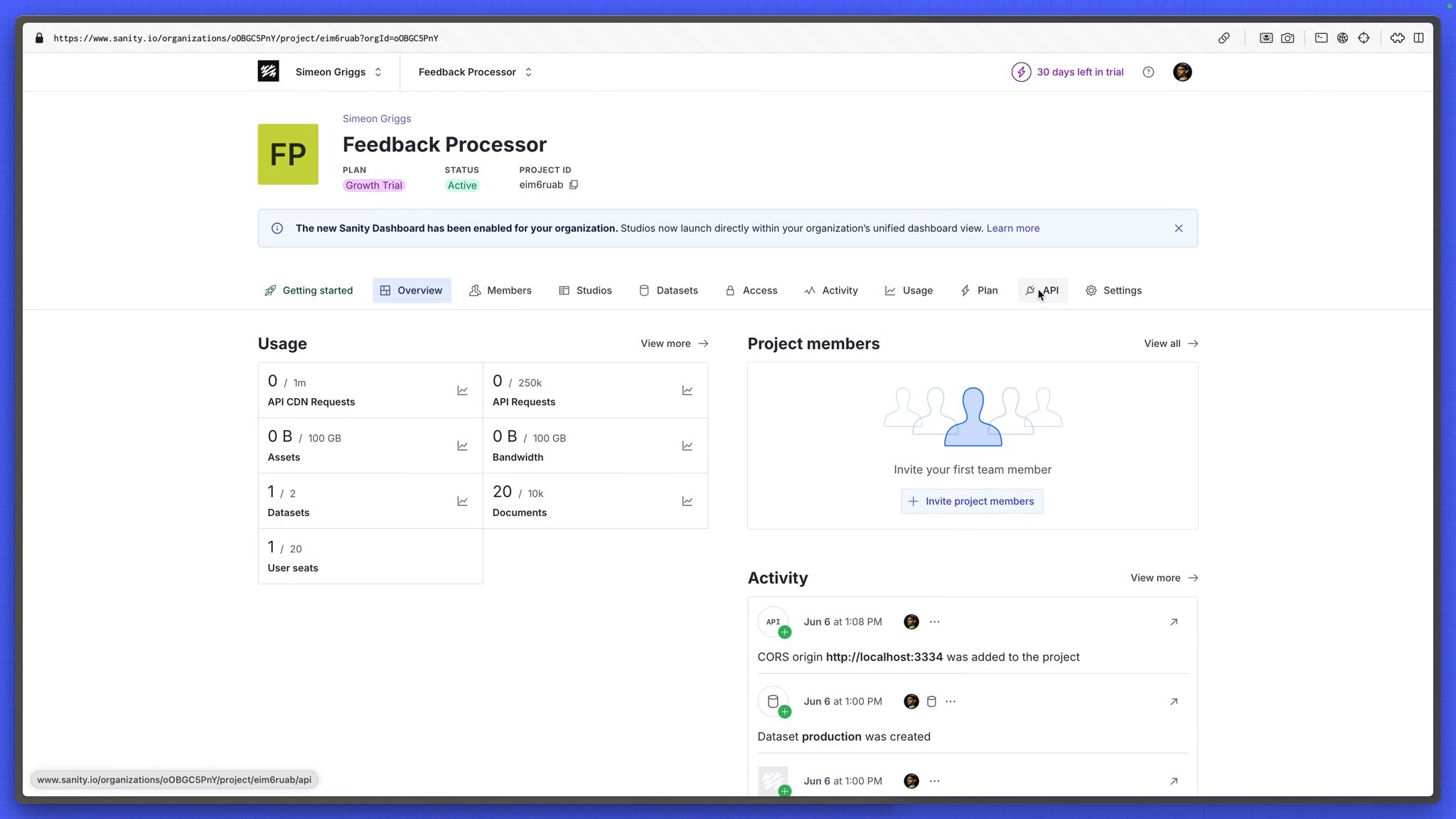This screenshot has width=1456, height=819.
Task: Go to the Activity tab
Action: point(831,291)
